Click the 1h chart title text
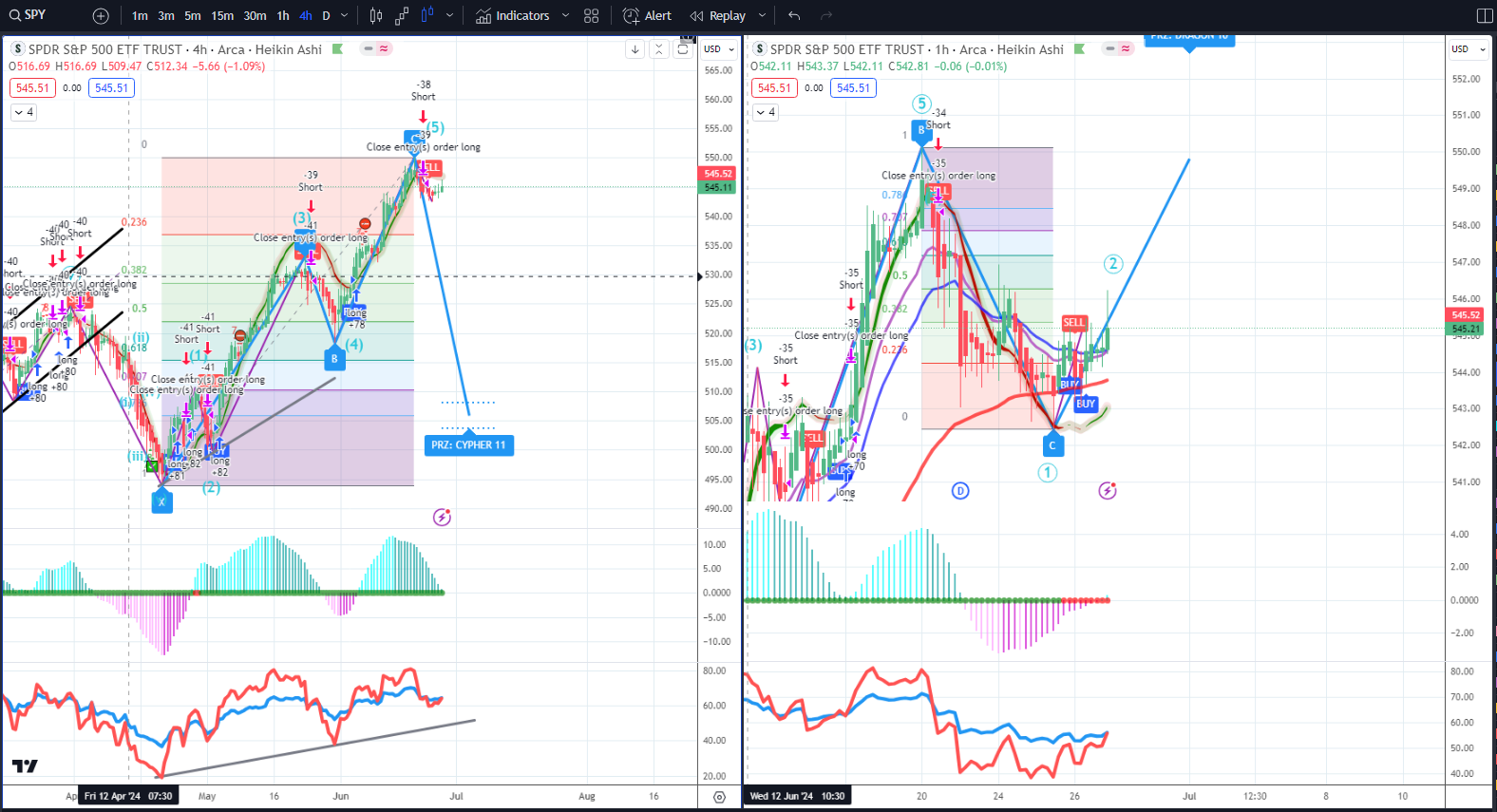 pos(917,49)
